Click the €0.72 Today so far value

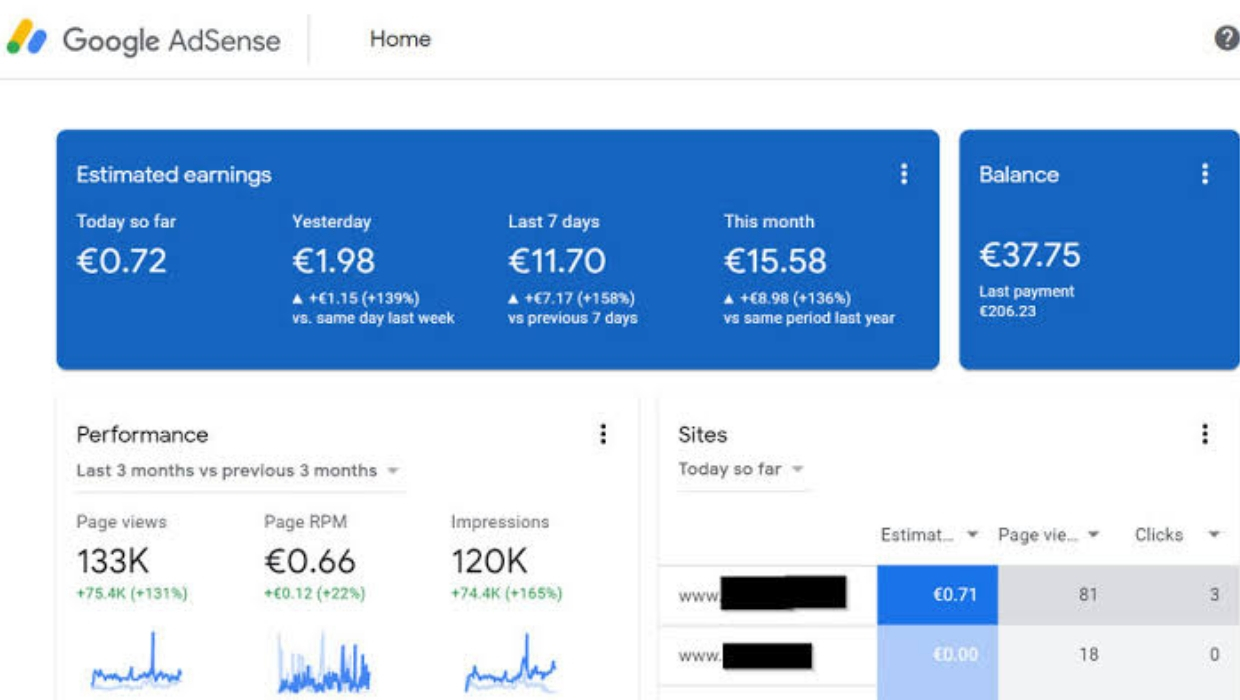point(122,261)
